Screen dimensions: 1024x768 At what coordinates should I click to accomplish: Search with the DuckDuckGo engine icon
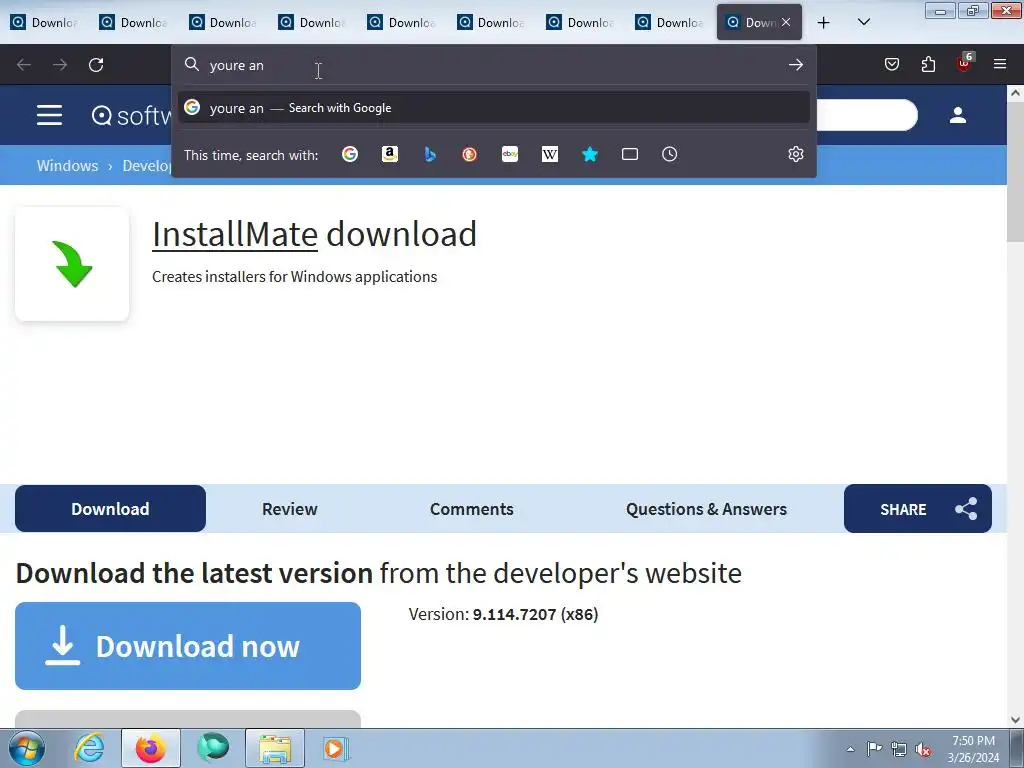[470, 154]
